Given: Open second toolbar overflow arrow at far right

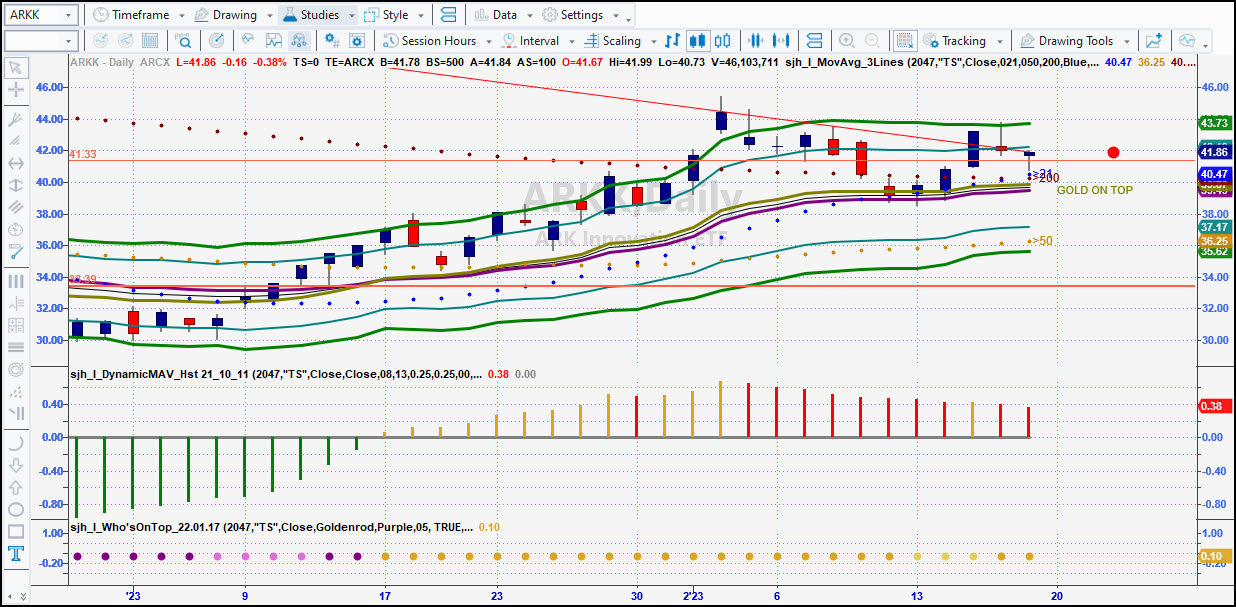Looking at the screenshot, I should 1206,45.
